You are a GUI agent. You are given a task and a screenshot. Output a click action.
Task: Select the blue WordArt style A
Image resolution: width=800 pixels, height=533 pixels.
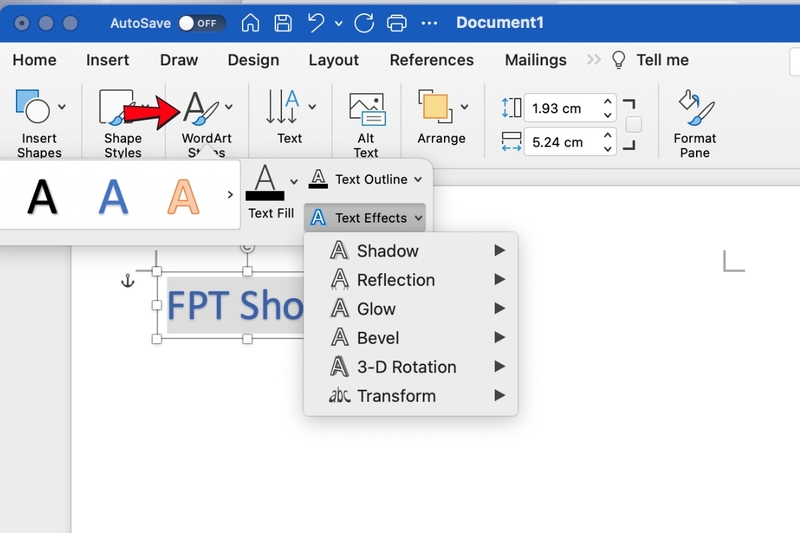[x=113, y=196]
